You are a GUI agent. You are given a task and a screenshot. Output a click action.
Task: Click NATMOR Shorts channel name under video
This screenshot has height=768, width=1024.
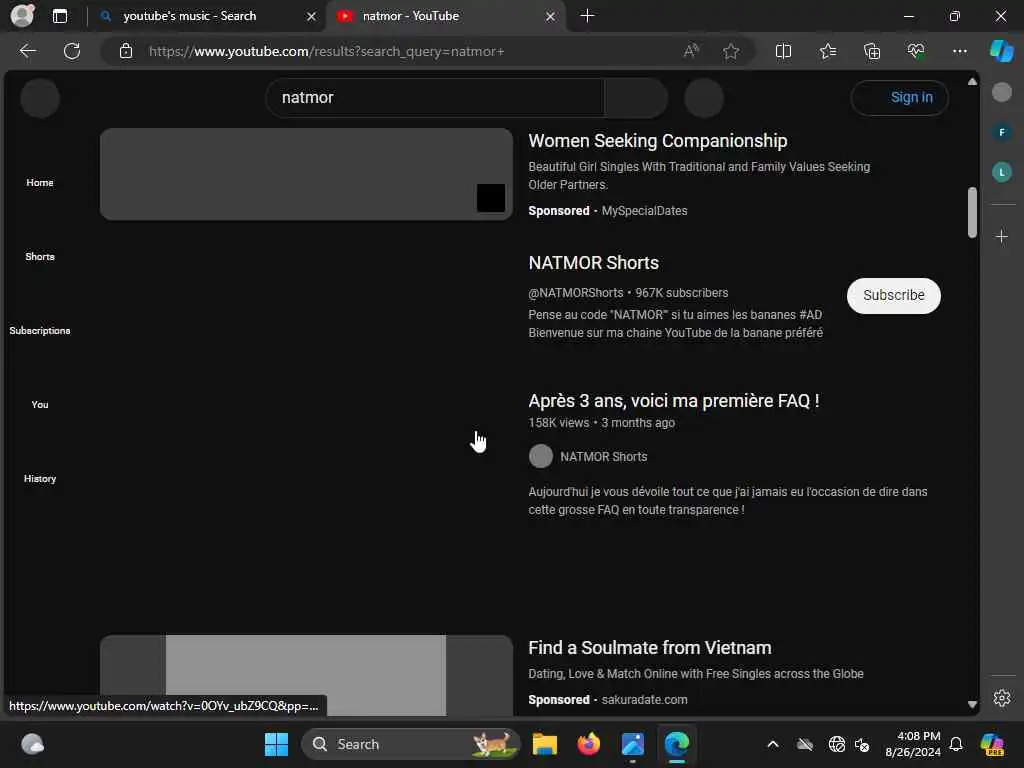pyautogui.click(x=603, y=456)
